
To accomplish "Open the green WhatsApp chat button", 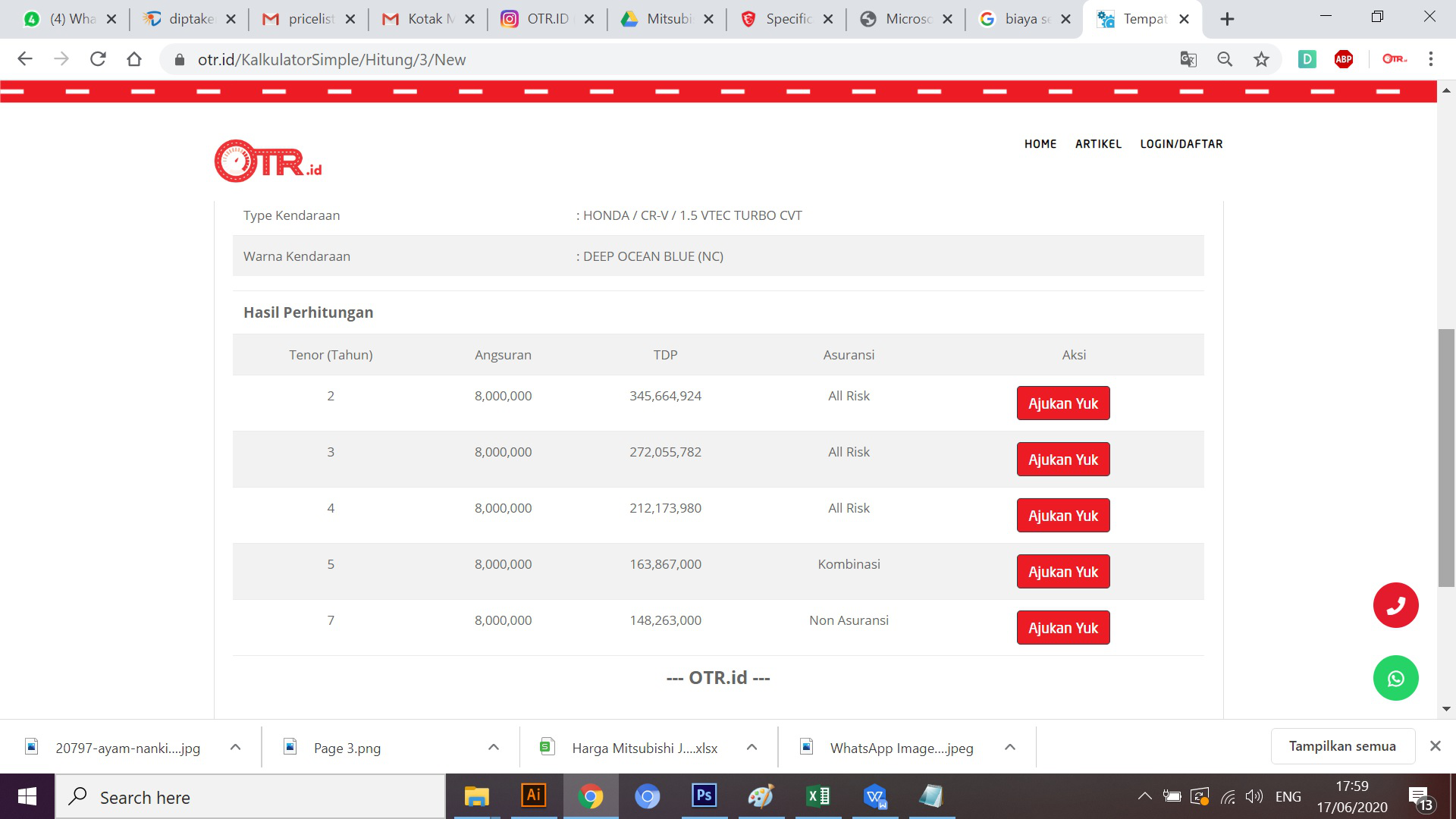I will [1395, 678].
